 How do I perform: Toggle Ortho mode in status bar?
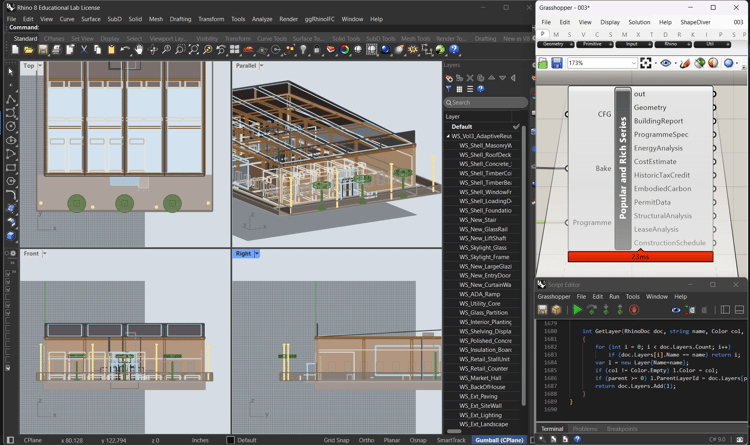click(x=366, y=440)
